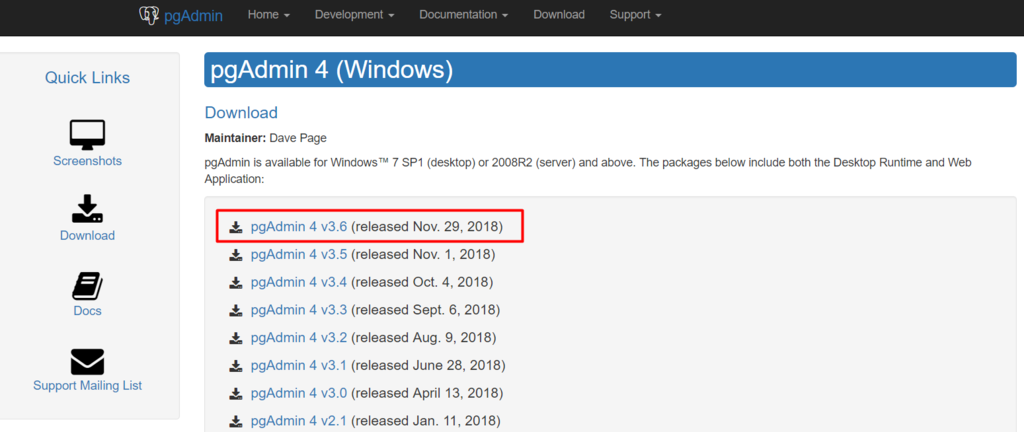The width and height of the screenshot is (1024, 432).
Task: Download pgAdmin 4 v3.5 link
Action: [x=298, y=255]
